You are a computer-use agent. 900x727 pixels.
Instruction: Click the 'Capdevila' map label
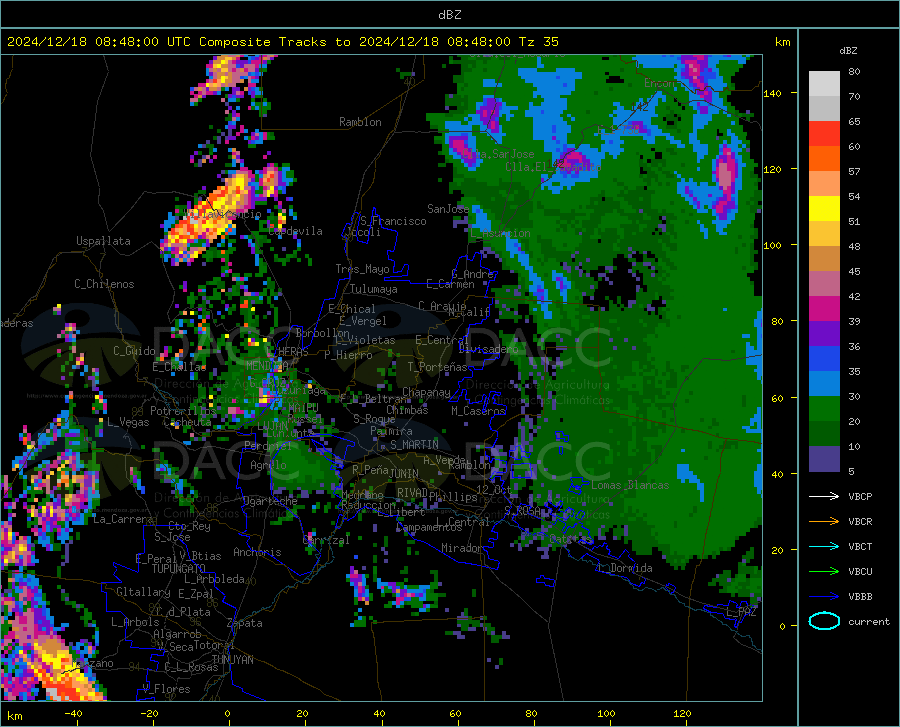(295, 231)
